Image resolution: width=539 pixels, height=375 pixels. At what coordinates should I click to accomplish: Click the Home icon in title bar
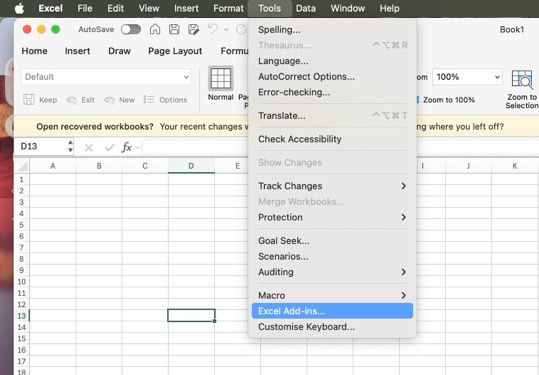(x=155, y=30)
